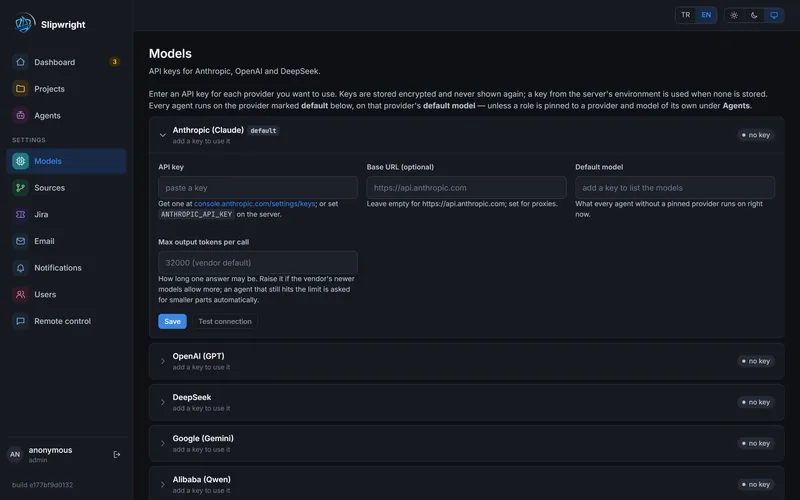This screenshot has width=800, height=500.
Task: Click the Jira sidebar icon
Action: 20,214
